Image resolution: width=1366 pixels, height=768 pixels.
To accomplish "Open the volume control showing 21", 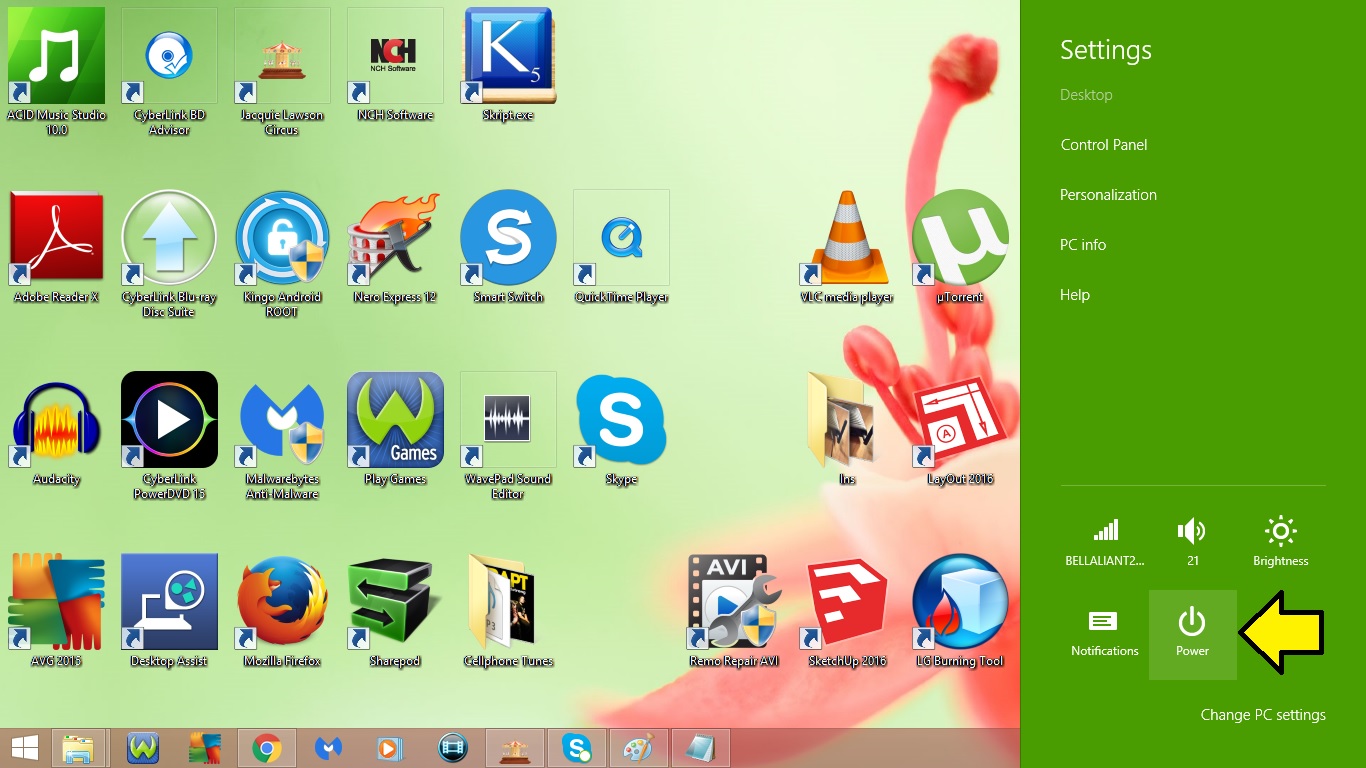I will point(1193,543).
